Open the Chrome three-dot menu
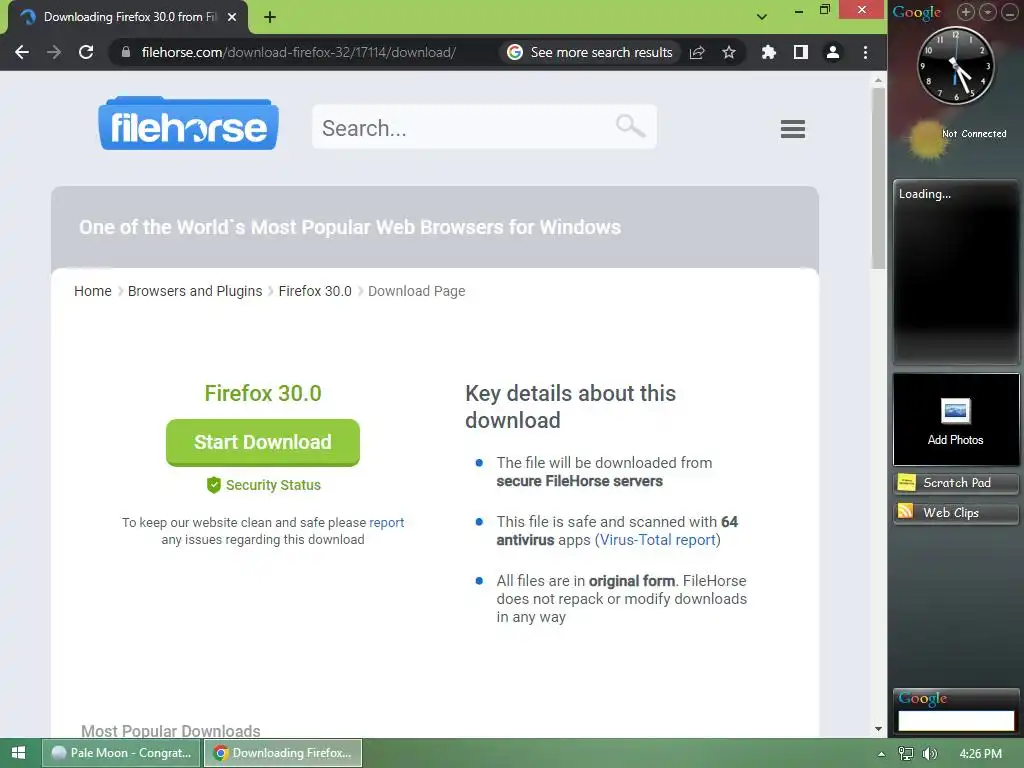 pyautogui.click(x=865, y=52)
